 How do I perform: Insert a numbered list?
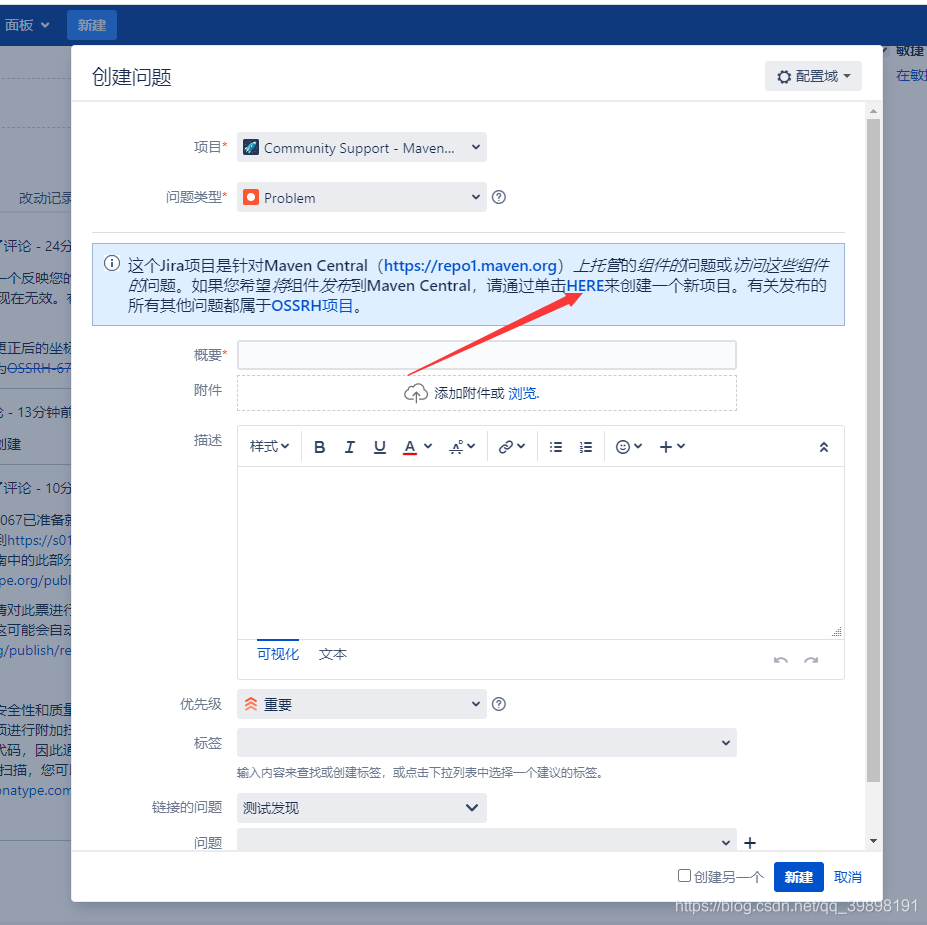pos(586,447)
